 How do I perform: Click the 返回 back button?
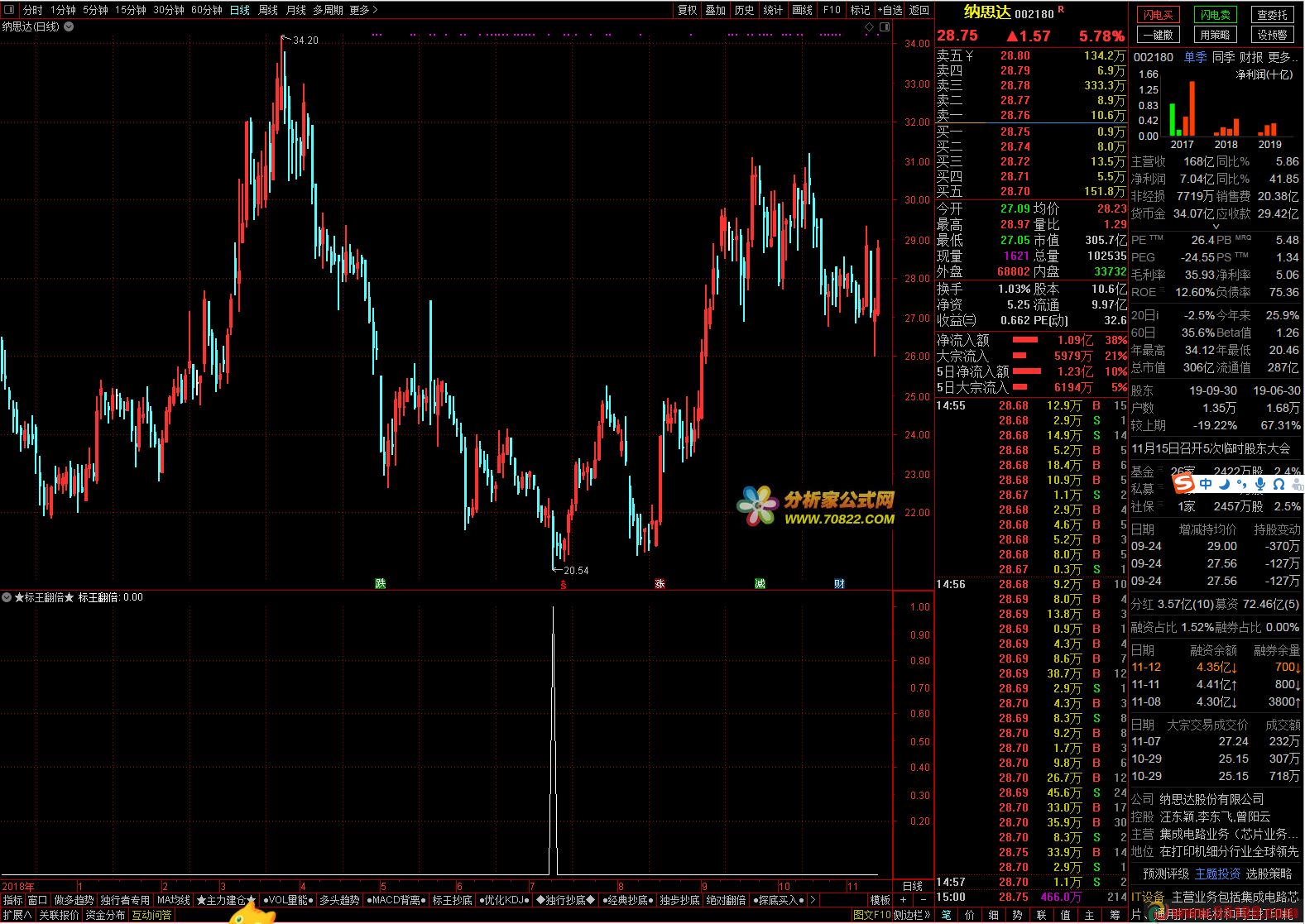tap(919, 10)
